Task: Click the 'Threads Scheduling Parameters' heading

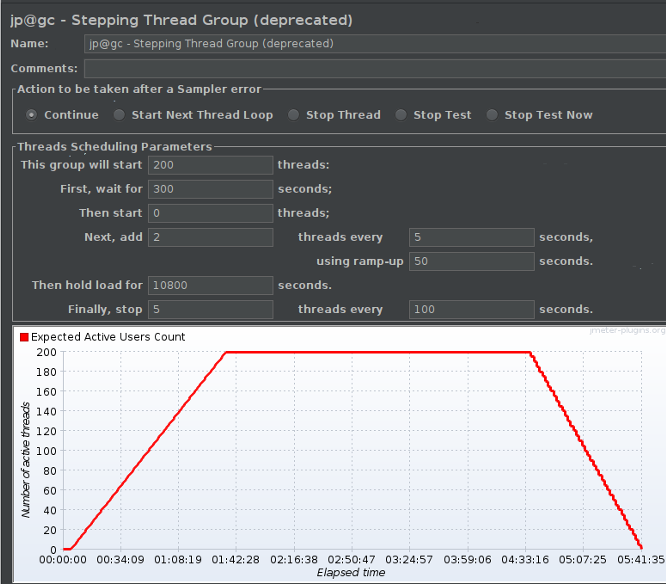Action: click(x=115, y=147)
